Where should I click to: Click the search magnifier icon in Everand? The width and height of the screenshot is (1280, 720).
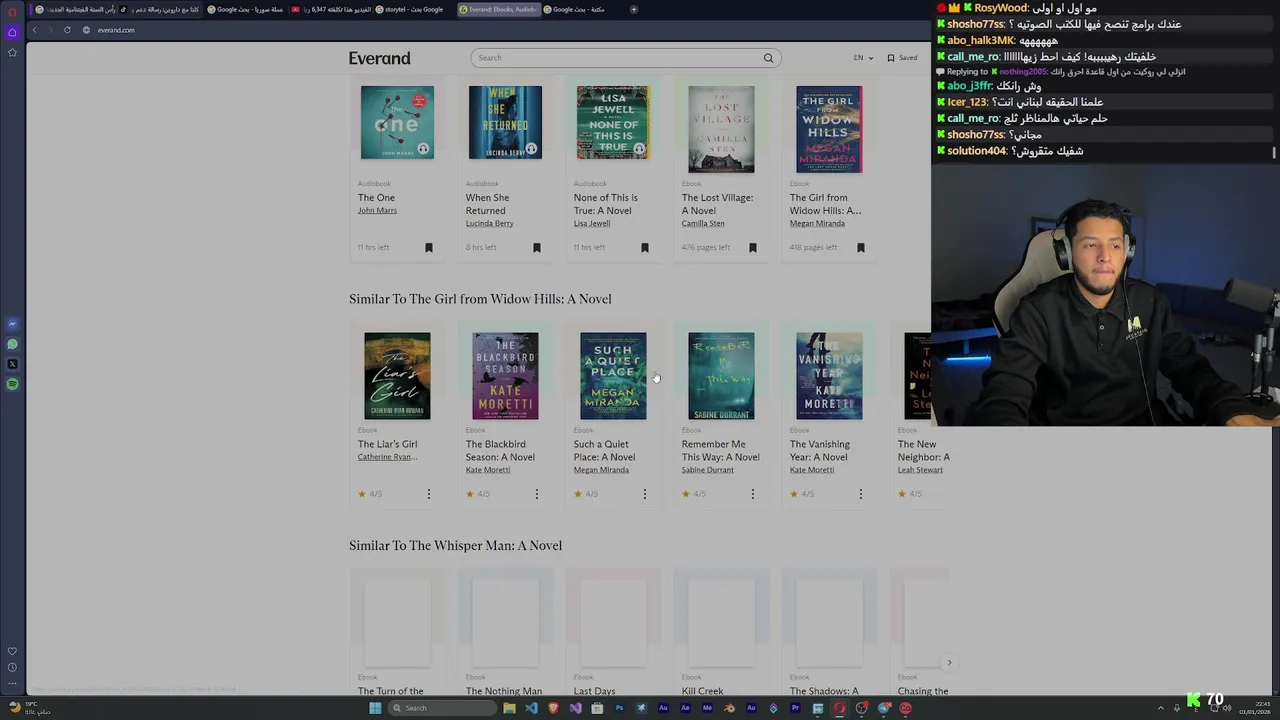[768, 58]
